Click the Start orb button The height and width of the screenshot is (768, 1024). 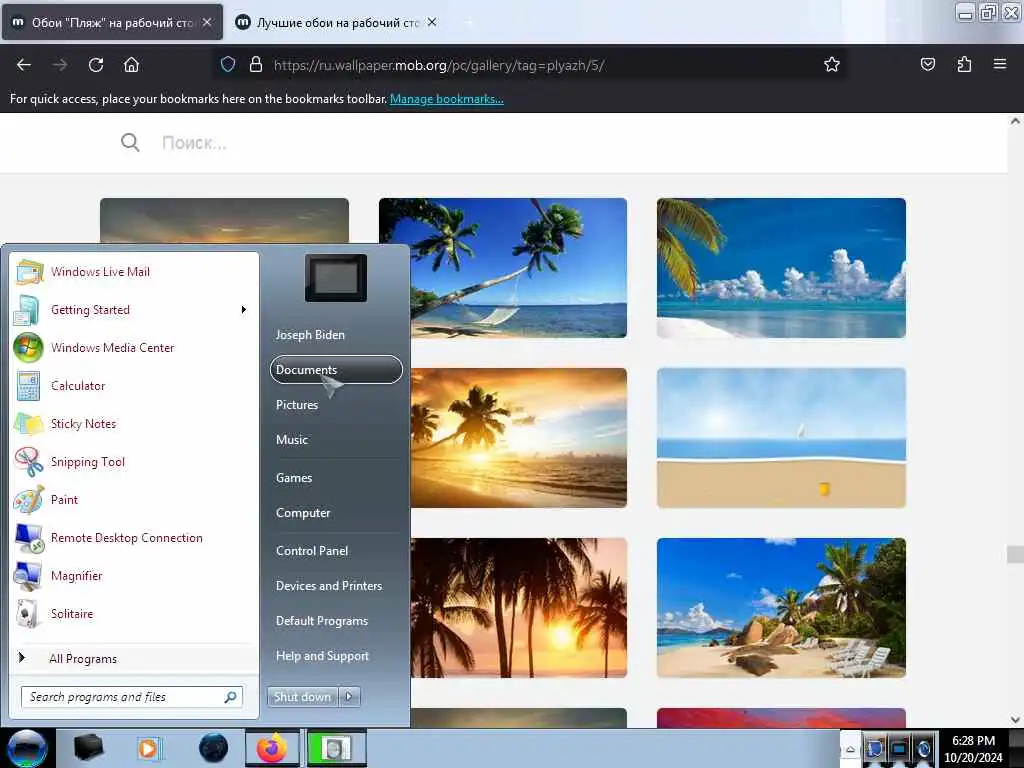[27, 748]
